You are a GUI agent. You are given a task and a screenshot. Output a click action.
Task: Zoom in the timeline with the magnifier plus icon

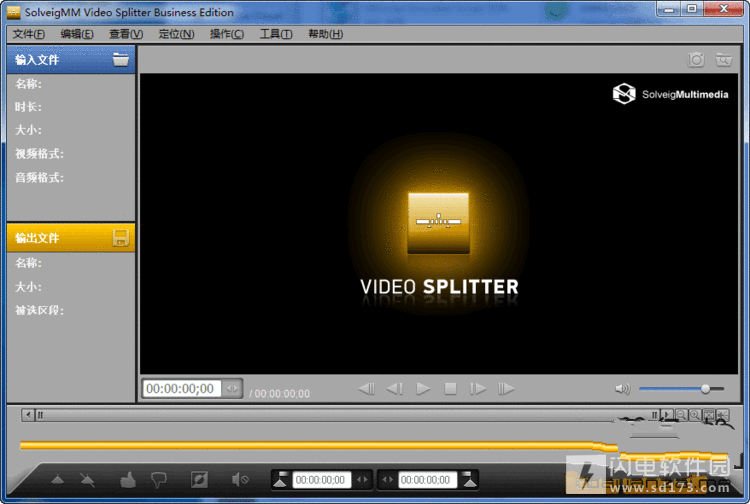click(695, 415)
